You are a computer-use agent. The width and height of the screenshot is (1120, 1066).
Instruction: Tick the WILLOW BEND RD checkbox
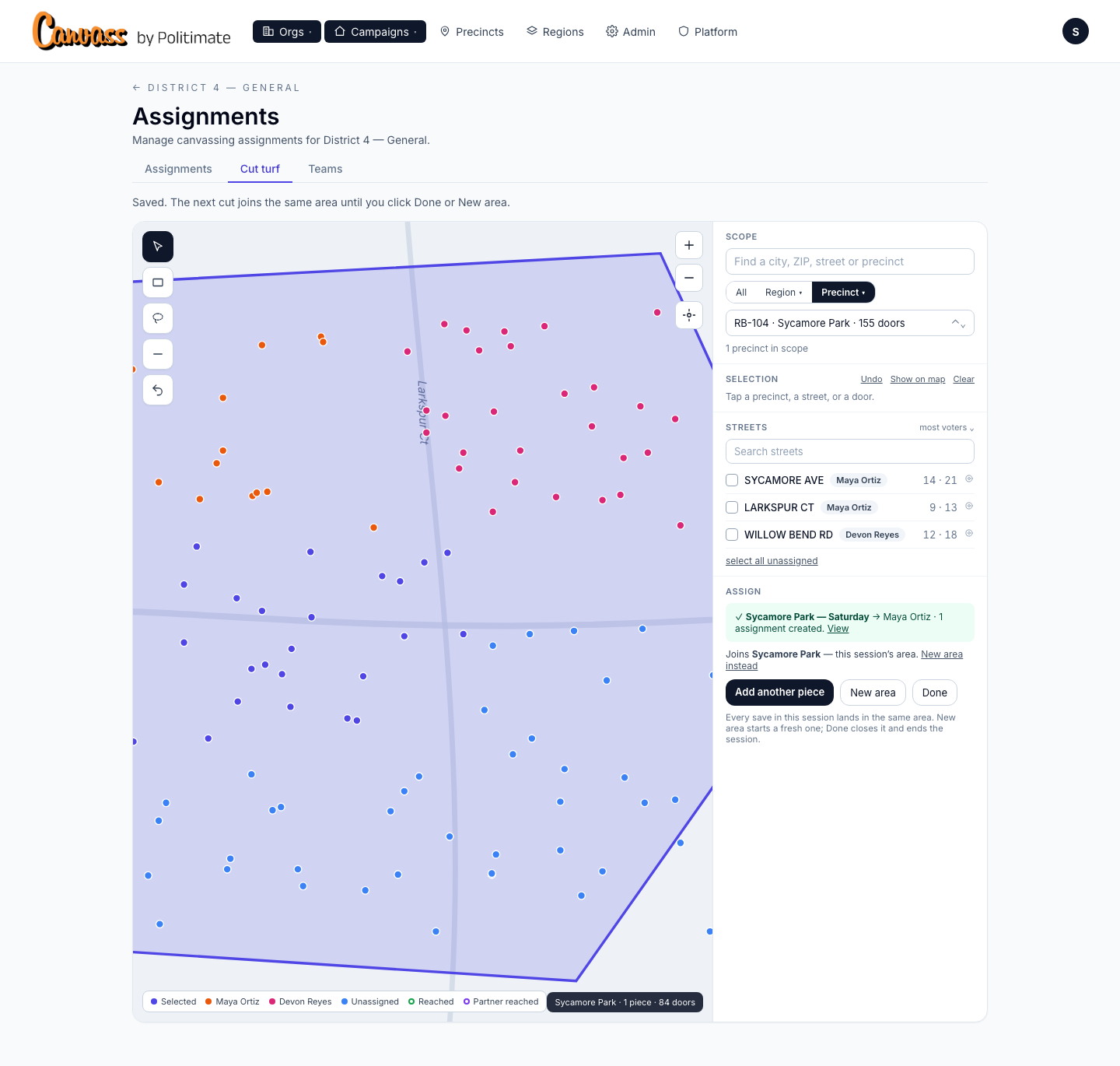[x=732, y=535]
